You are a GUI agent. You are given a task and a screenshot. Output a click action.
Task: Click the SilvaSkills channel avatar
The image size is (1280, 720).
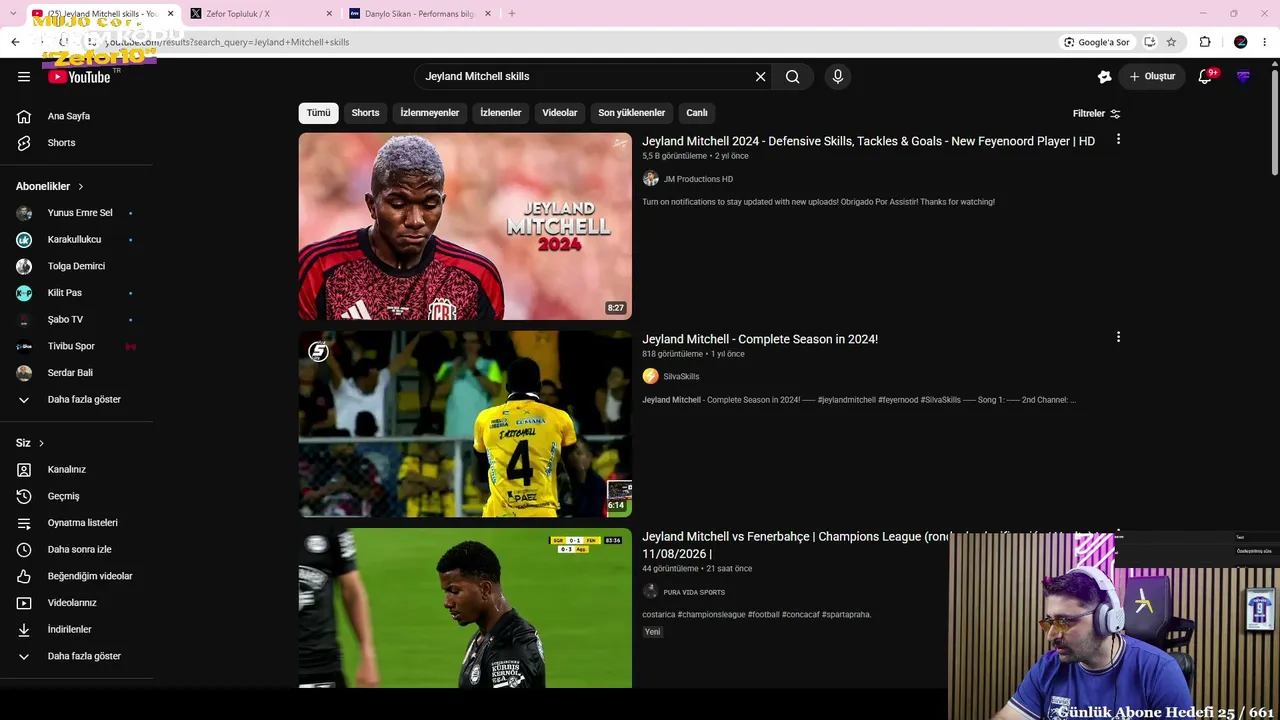(x=651, y=376)
